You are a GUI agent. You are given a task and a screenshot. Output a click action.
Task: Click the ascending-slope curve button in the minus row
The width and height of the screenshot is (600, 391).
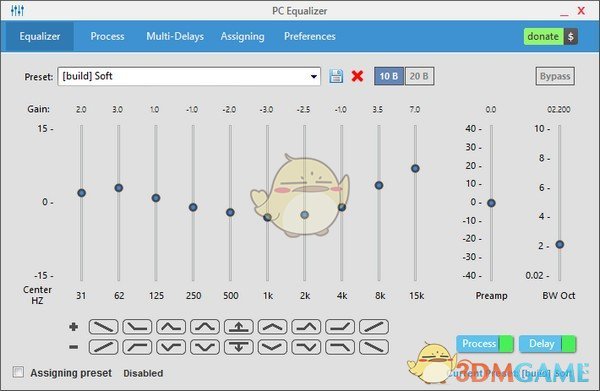[103, 347]
